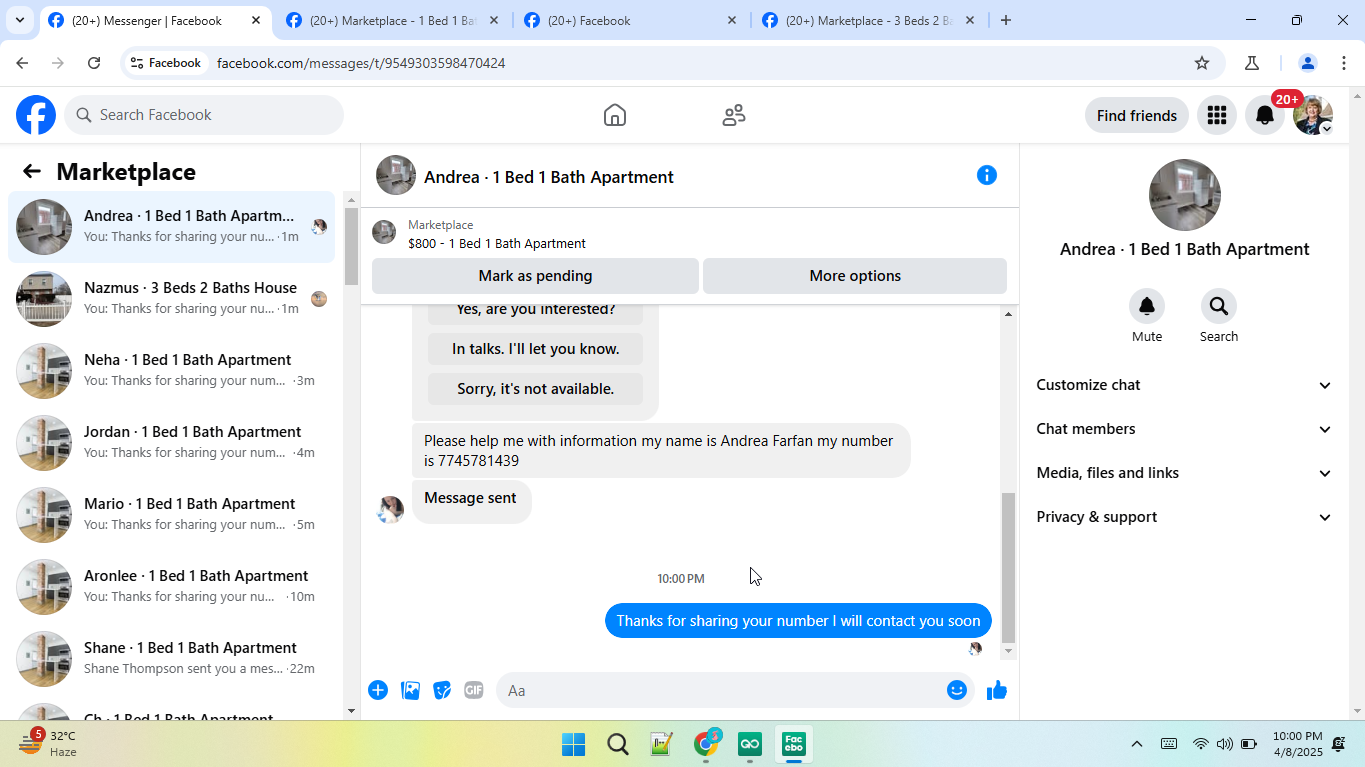Open Mario 1 Bed 1 Bath chat
The width and height of the screenshot is (1365, 767).
172,515
